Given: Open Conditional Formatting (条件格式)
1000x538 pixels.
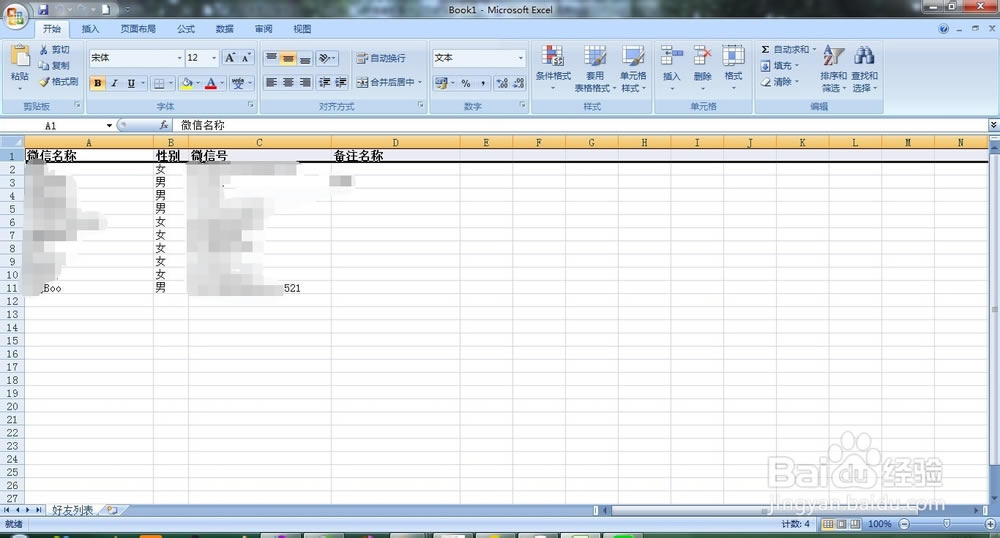Looking at the screenshot, I should pyautogui.click(x=553, y=67).
